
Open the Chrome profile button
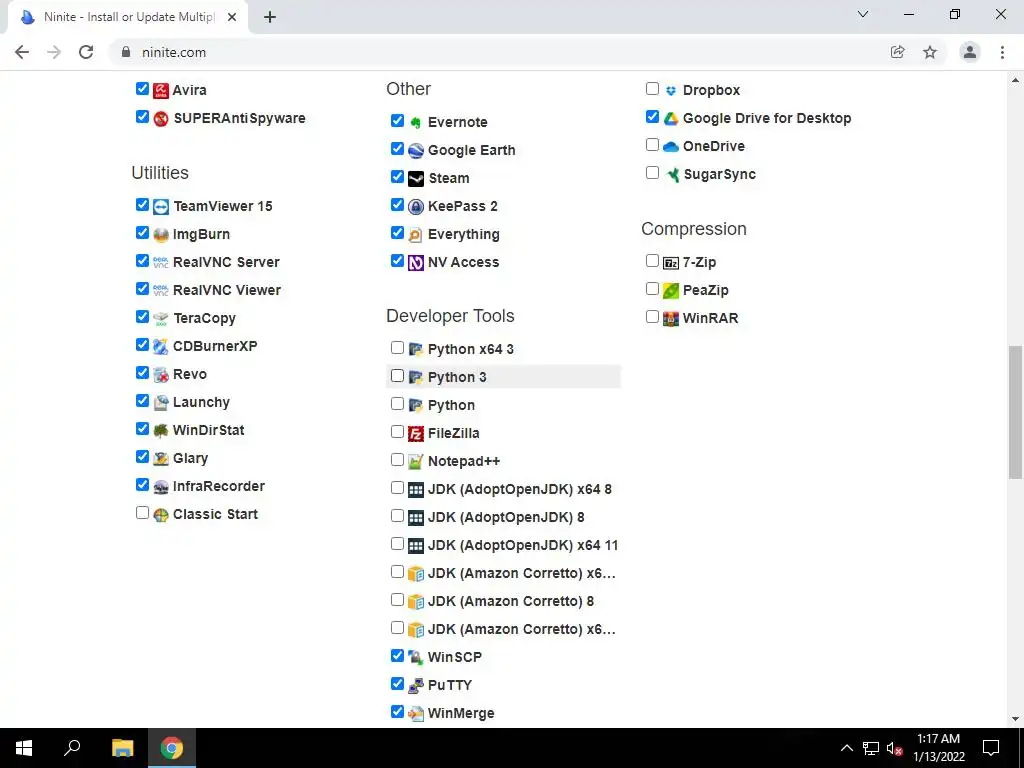[x=970, y=52]
